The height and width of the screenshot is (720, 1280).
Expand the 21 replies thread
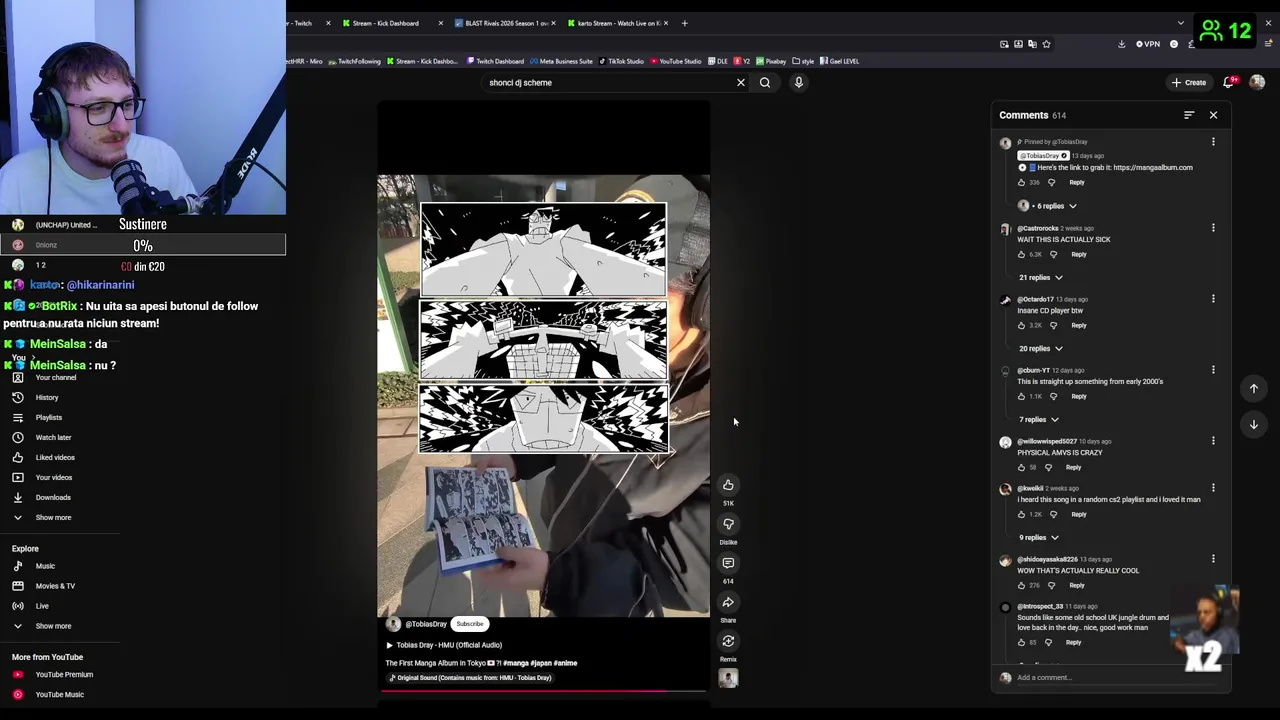pos(1041,277)
